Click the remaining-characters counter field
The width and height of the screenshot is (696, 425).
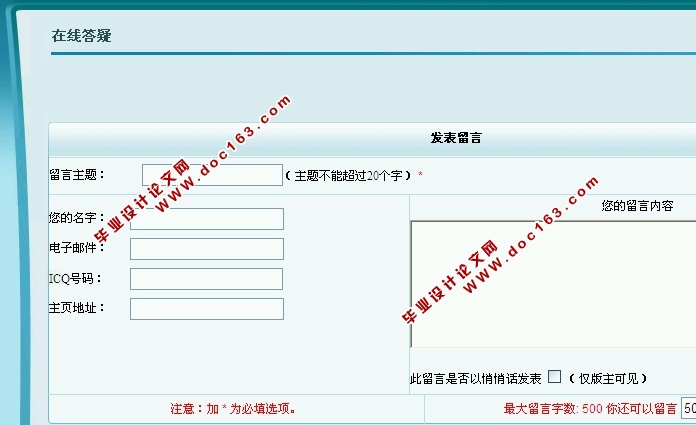(689, 408)
